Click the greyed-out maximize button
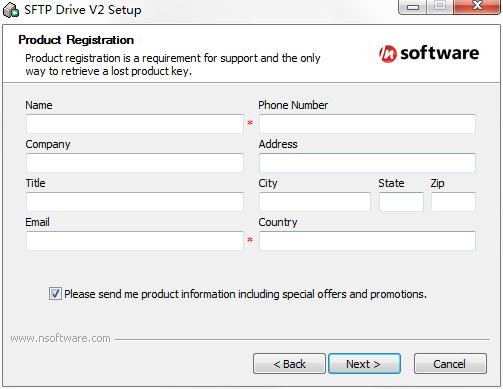Viewport: 503px width, 389px height. pos(440,7)
